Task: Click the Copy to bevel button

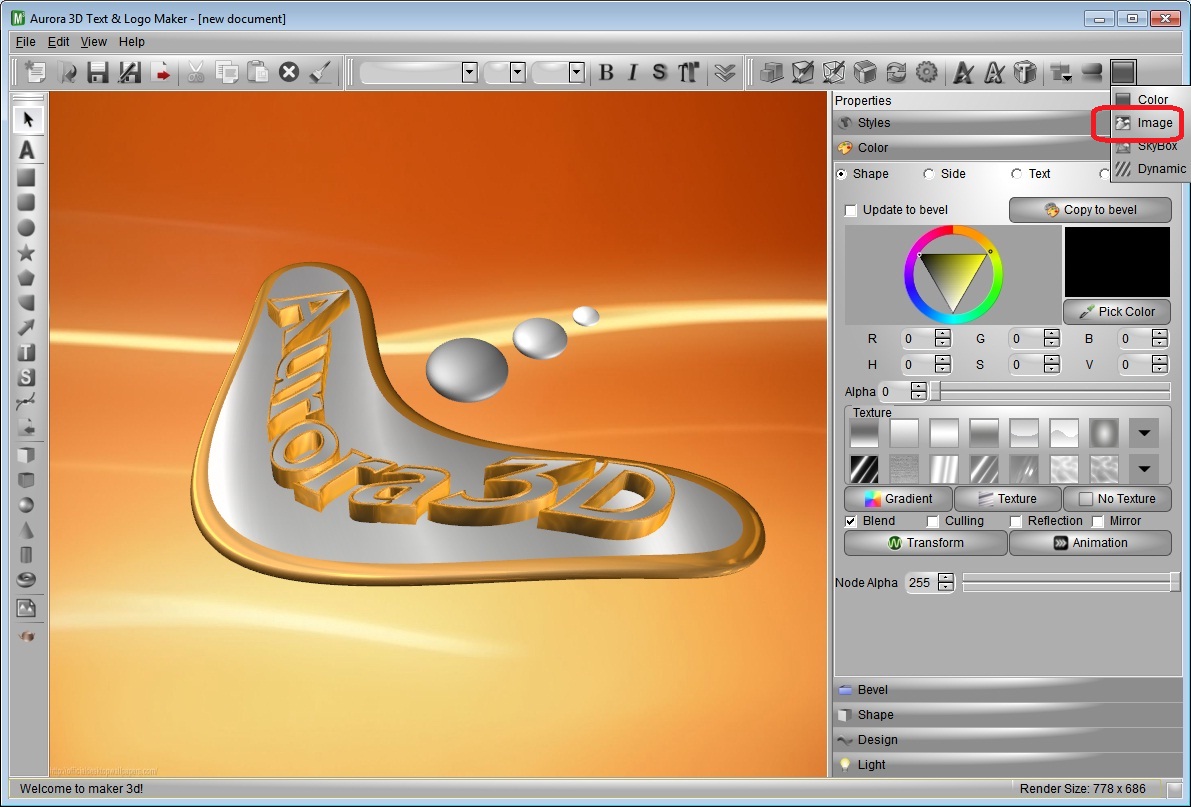Action: pyautogui.click(x=1090, y=210)
